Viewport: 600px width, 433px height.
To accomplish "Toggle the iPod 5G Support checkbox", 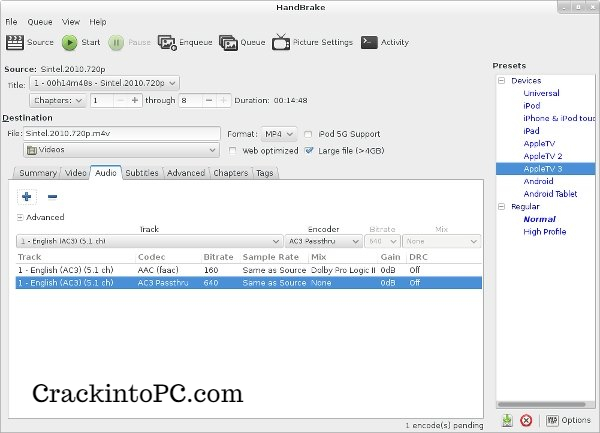I will click(x=308, y=134).
